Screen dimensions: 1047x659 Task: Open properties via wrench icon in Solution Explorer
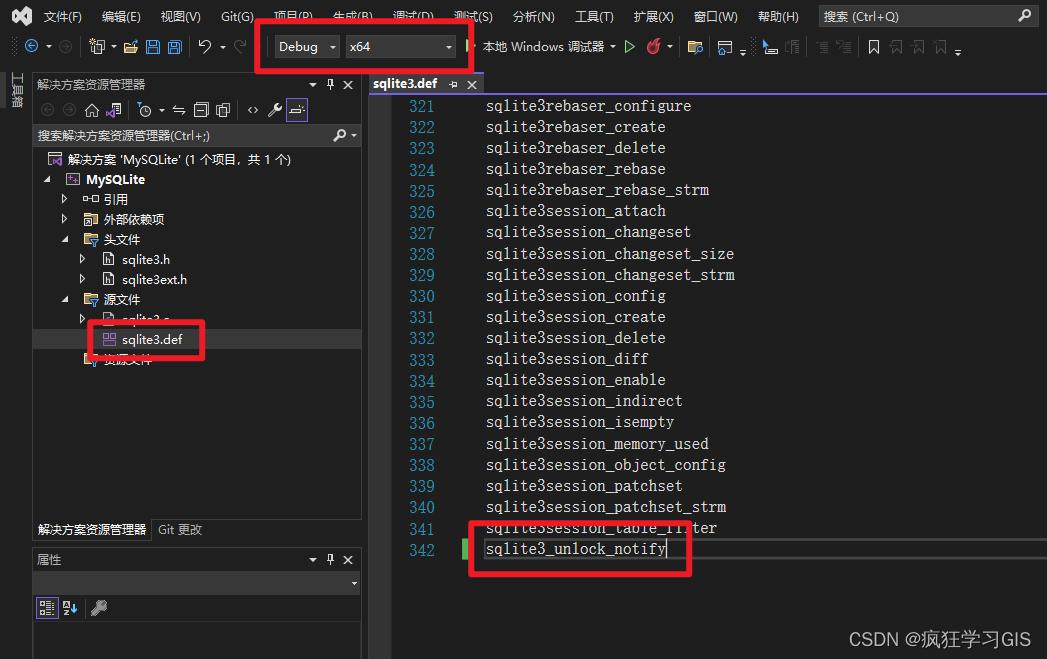[274, 110]
